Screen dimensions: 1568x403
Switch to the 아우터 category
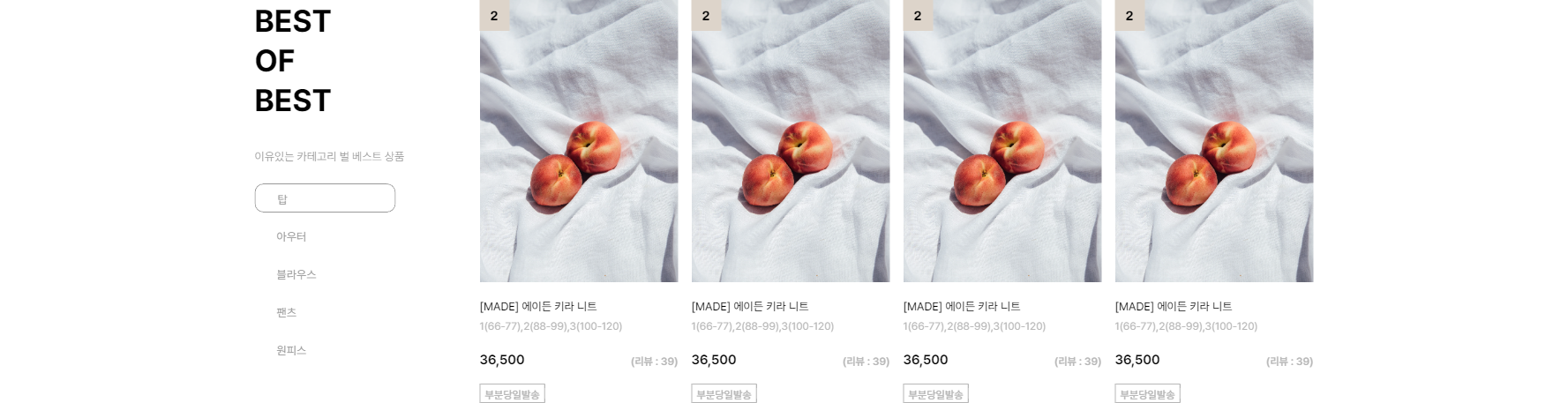(x=291, y=236)
